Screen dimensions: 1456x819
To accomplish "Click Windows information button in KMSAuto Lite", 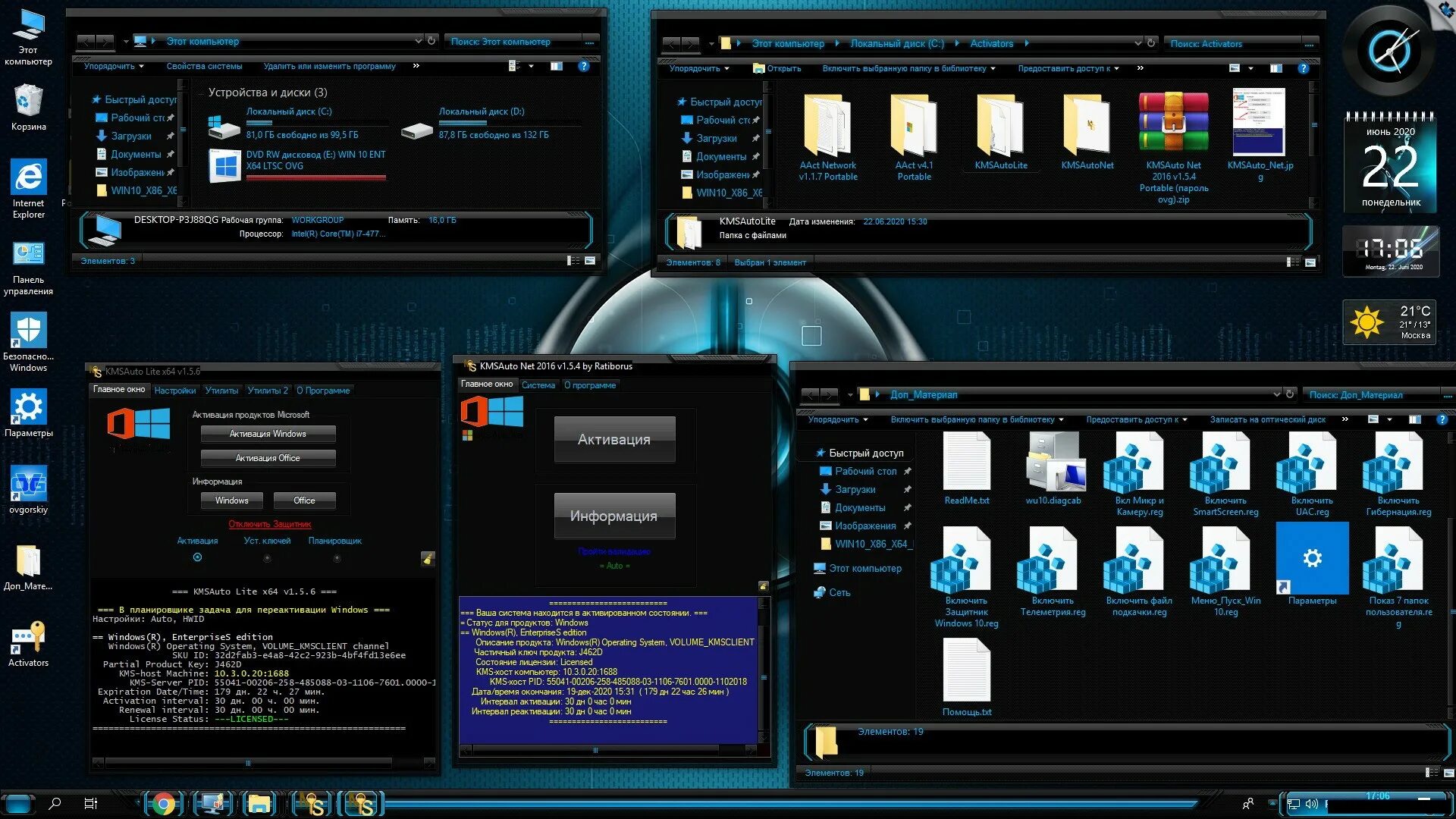I will pos(231,500).
